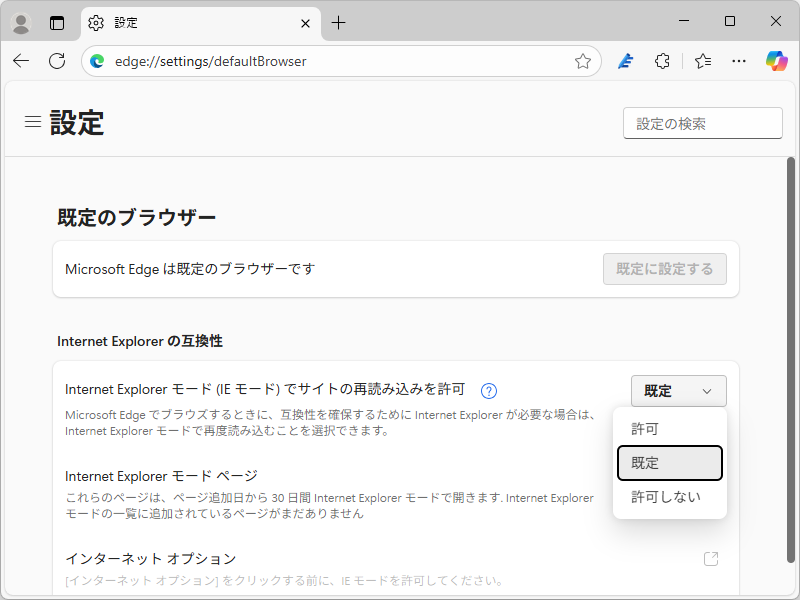Click the インターネット オプション link
This screenshot has height=600, width=800.
click(x=146, y=558)
